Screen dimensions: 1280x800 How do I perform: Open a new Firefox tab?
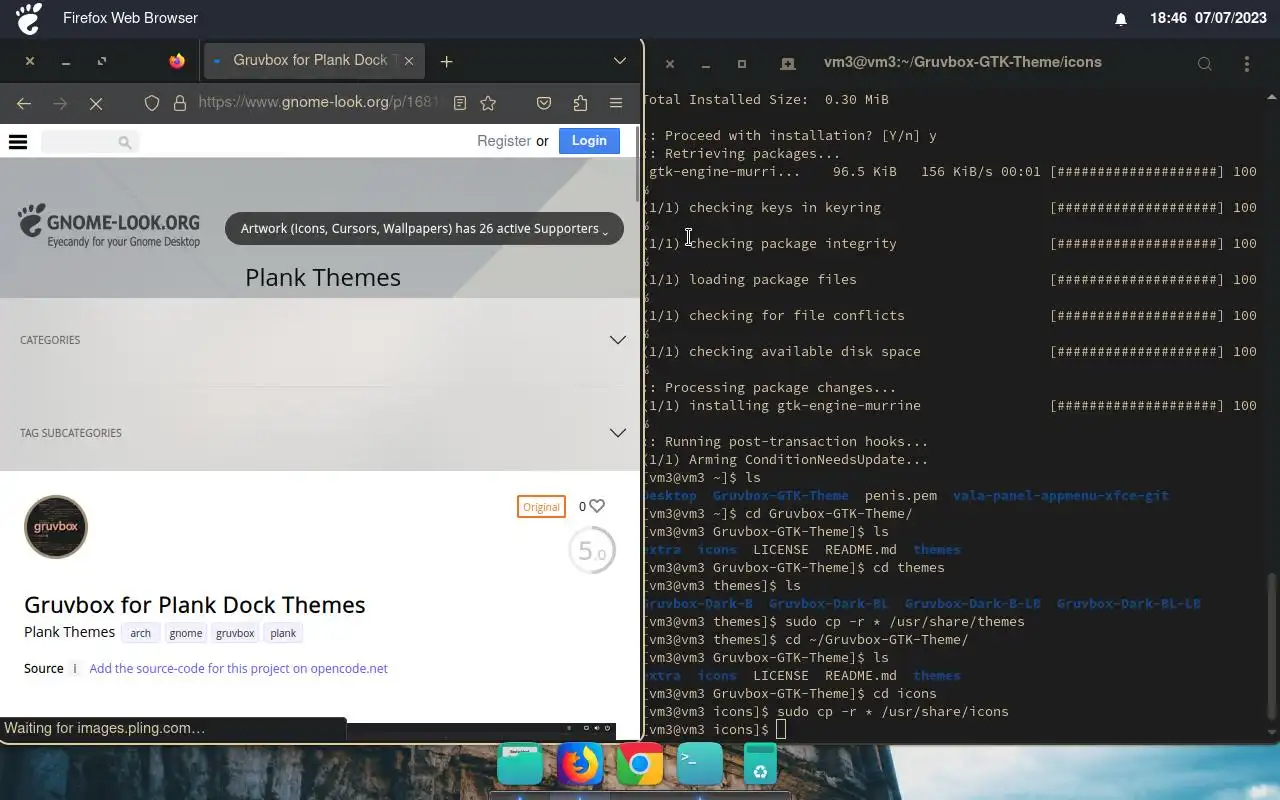pos(447,61)
